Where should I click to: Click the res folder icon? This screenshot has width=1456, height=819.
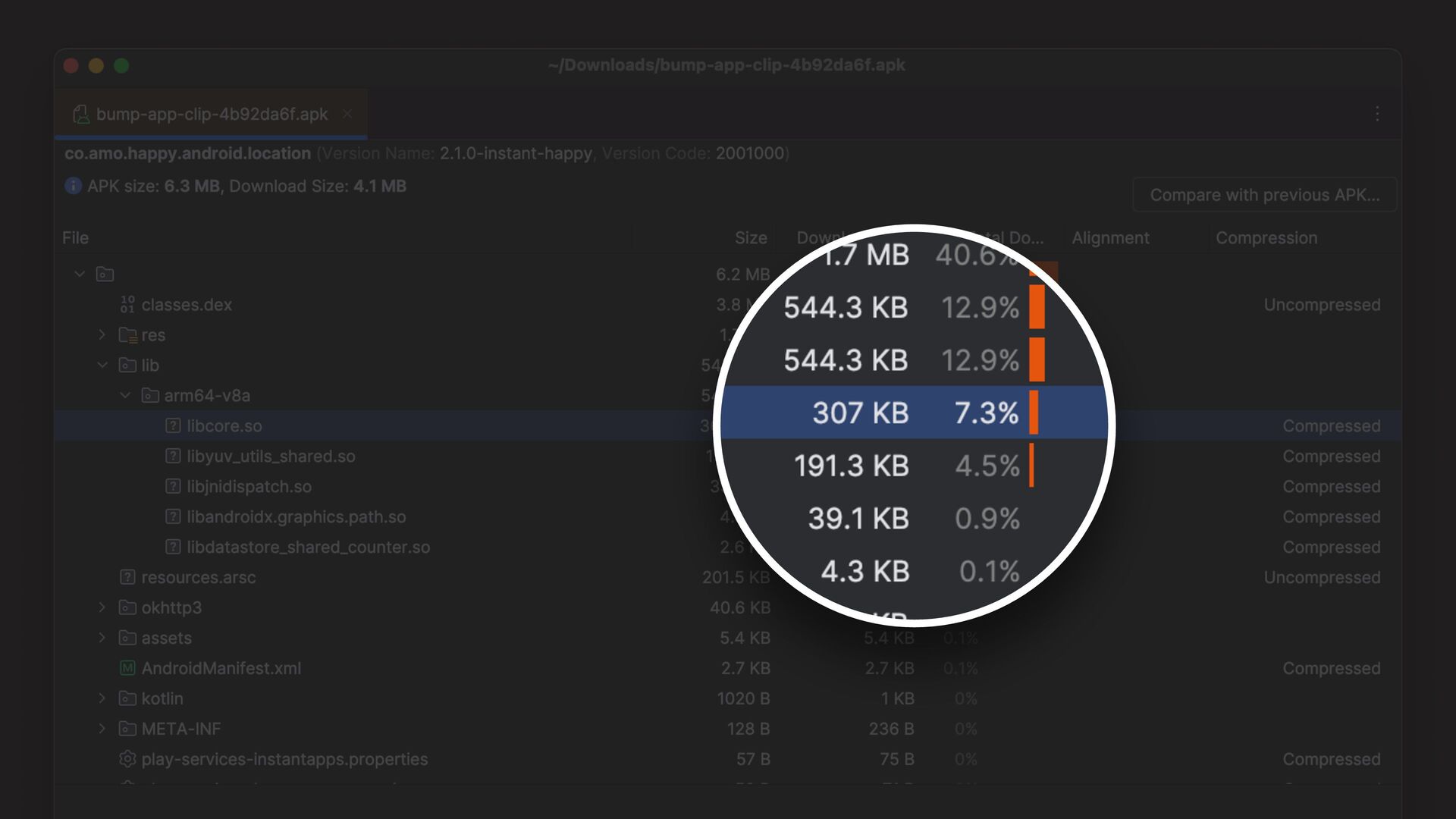pos(127,335)
